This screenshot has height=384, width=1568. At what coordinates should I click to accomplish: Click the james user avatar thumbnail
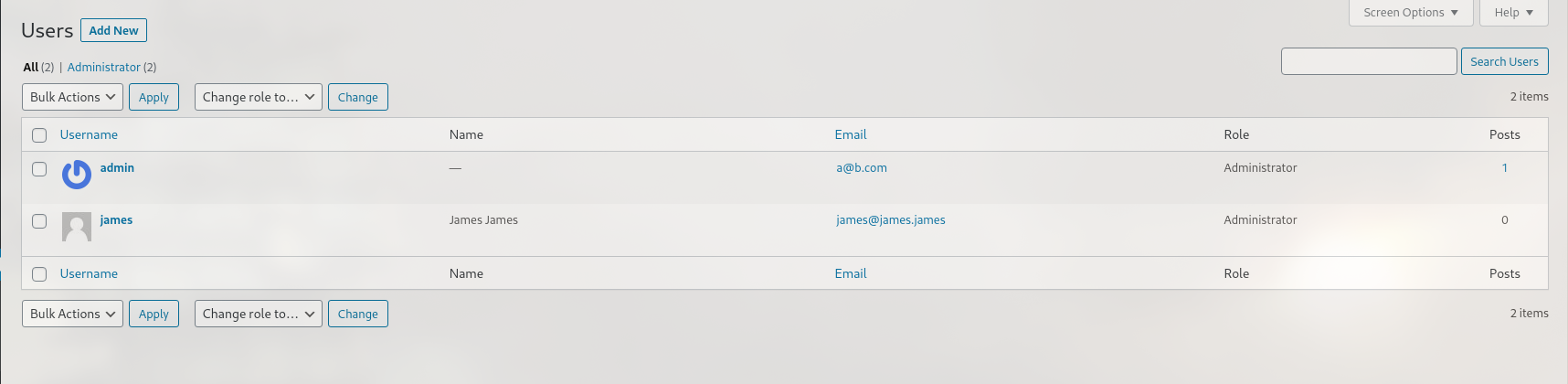point(77,227)
